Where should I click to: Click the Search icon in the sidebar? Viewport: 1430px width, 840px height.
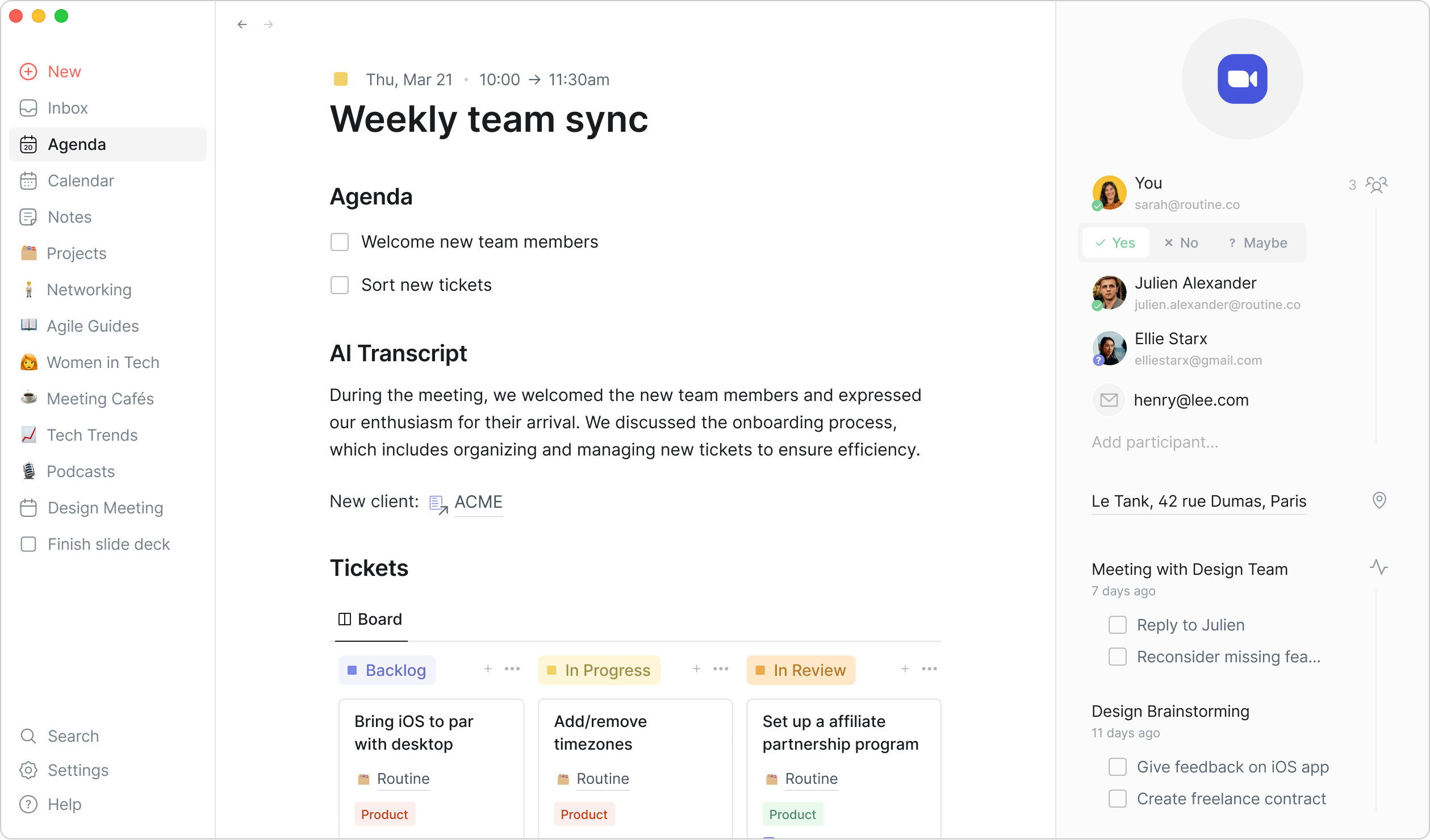coord(28,736)
